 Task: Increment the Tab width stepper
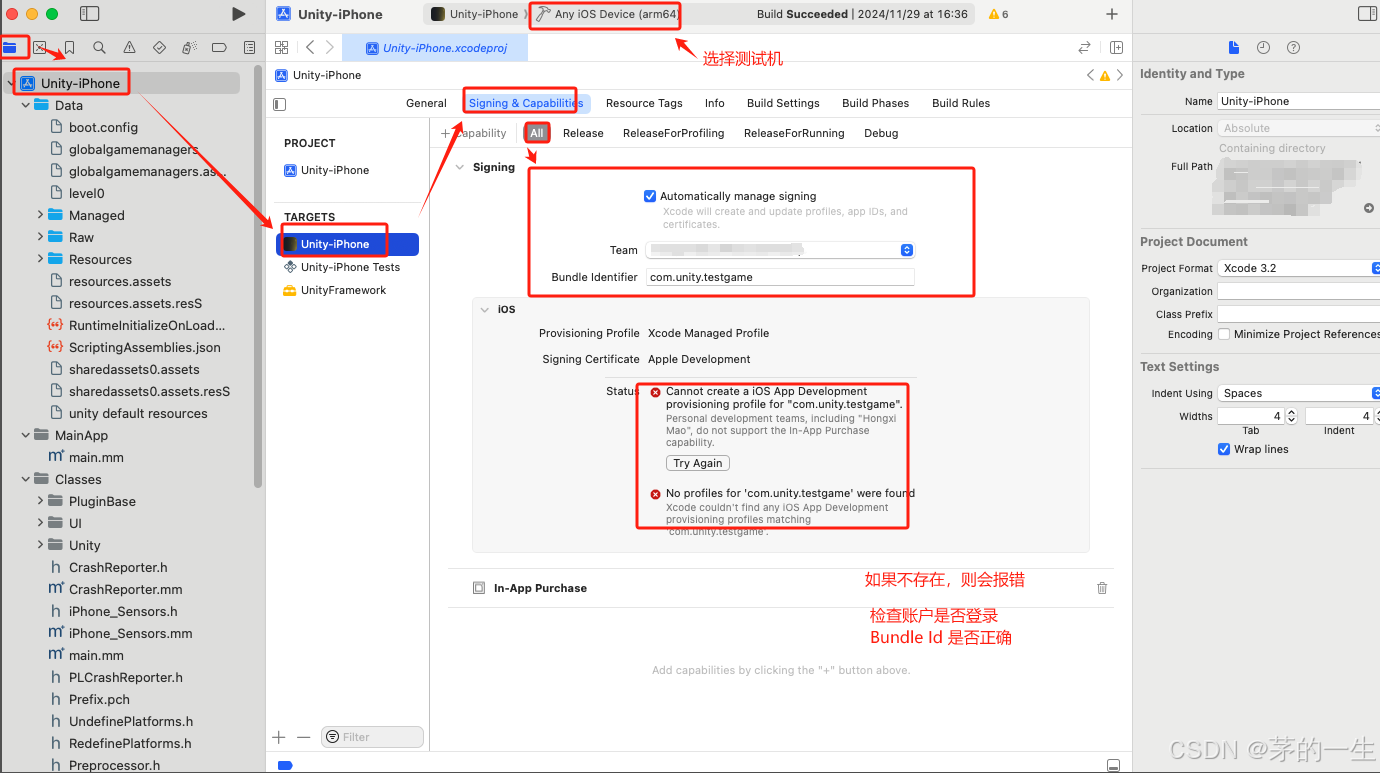pyautogui.click(x=1291, y=412)
